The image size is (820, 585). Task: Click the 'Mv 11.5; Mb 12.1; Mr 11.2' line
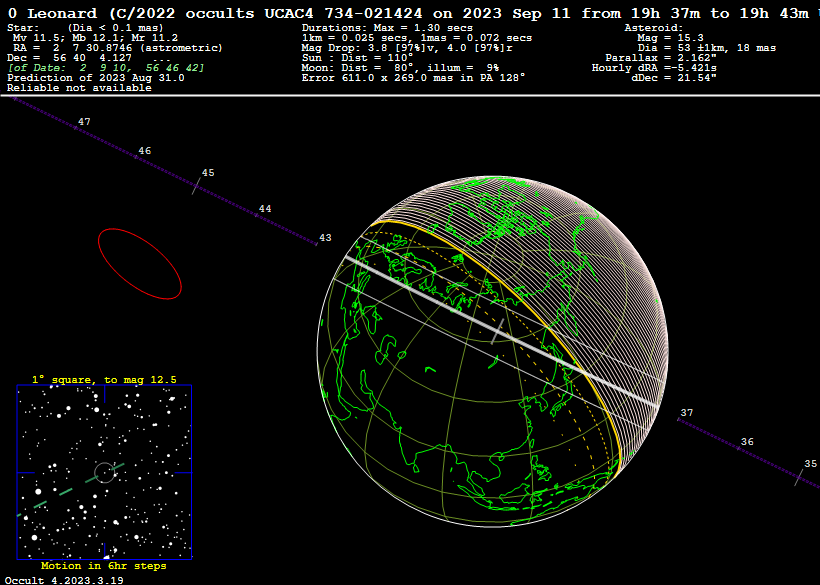pyautogui.click(x=95, y=38)
